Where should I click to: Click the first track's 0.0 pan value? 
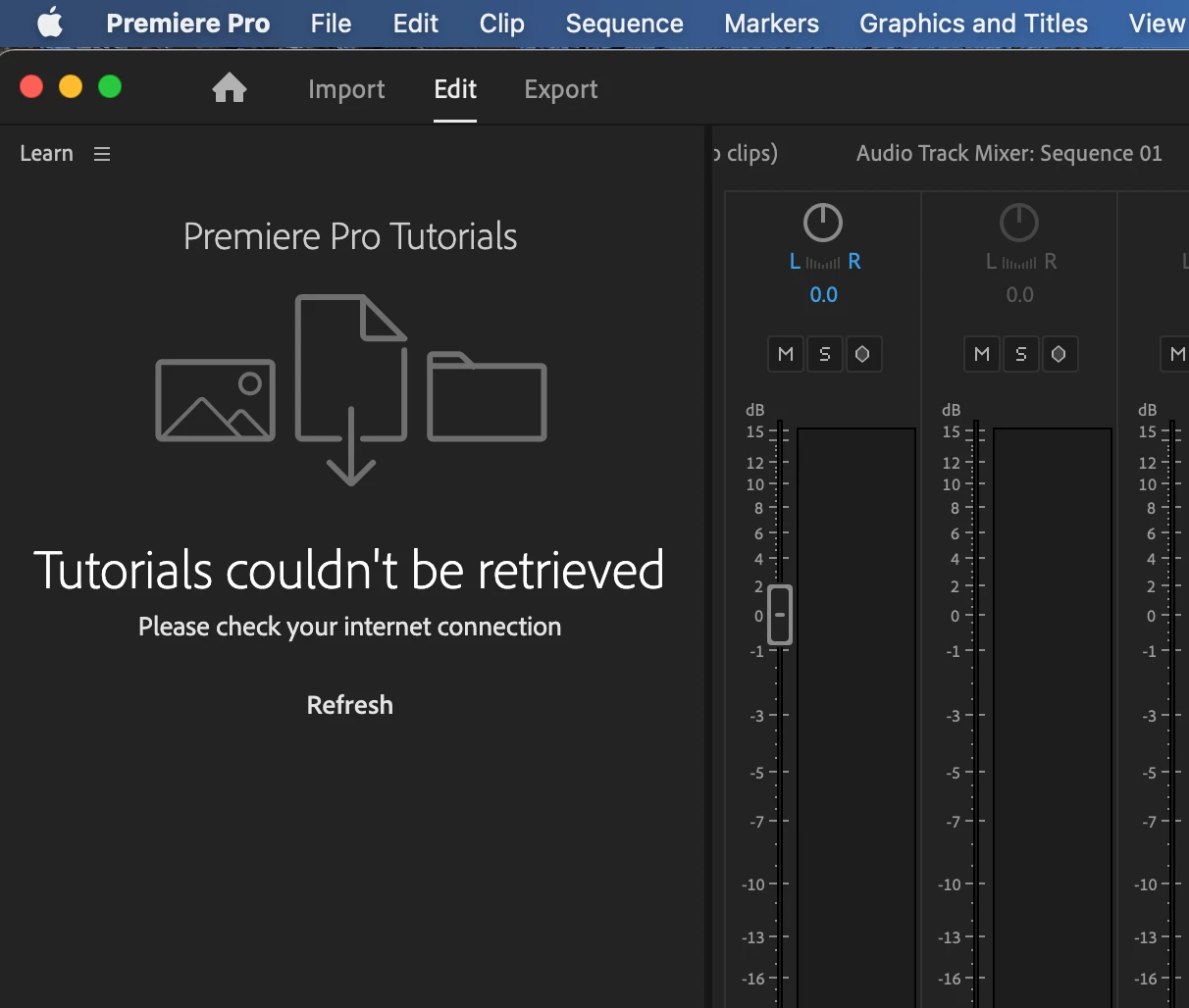824,295
